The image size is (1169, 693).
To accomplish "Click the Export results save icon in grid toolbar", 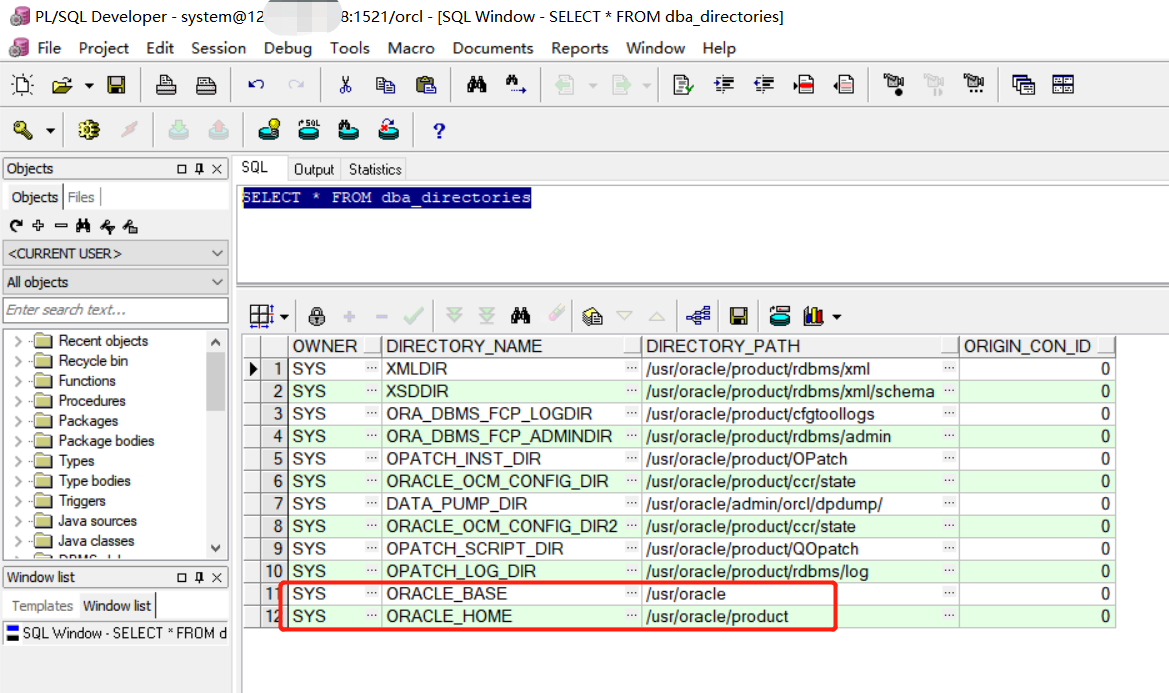I will pos(739,316).
